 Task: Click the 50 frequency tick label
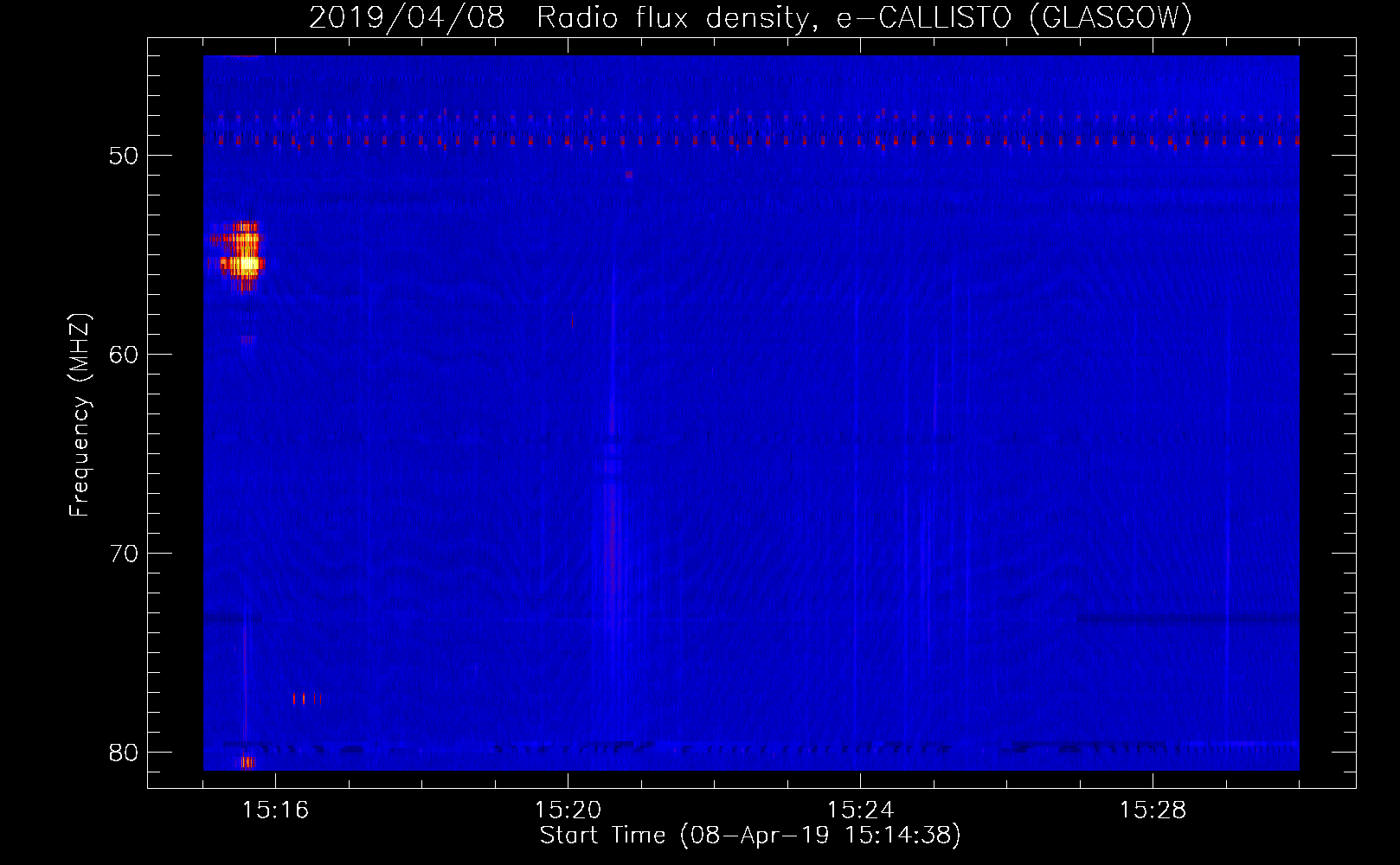pyautogui.click(x=124, y=156)
